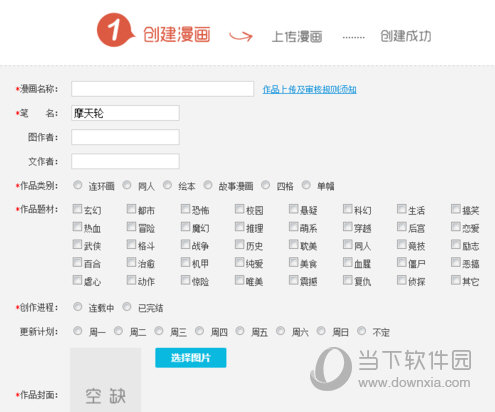This screenshot has height=412, width=495.
Task: Tick the 恐怖 genre checkbox
Action: pyautogui.click(x=185, y=209)
